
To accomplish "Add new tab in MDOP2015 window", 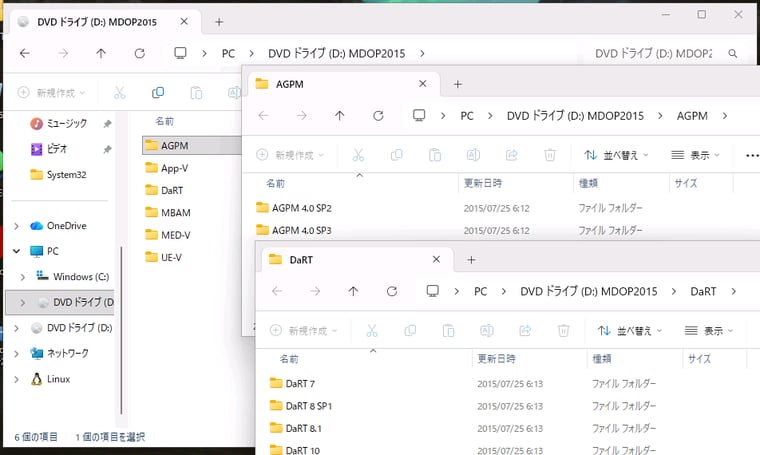I will (x=219, y=22).
